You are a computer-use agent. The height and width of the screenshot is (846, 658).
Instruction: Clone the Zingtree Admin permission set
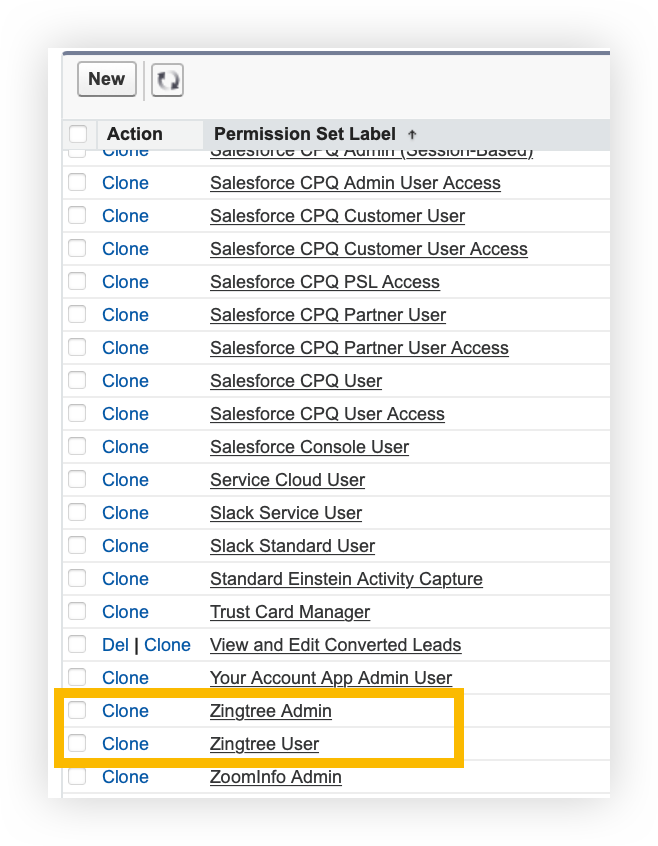tap(125, 711)
